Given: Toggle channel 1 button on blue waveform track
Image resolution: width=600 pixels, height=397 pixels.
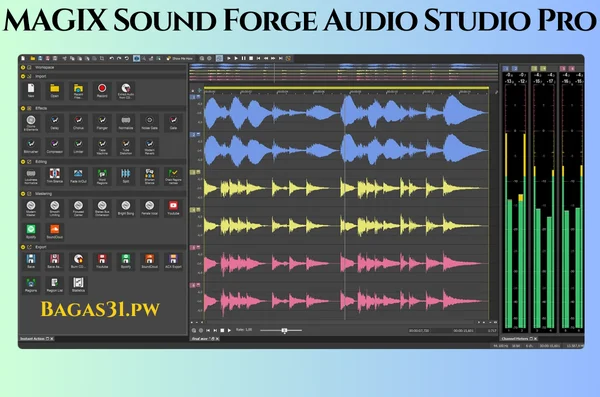Looking at the screenshot, I should click(x=193, y=97).
